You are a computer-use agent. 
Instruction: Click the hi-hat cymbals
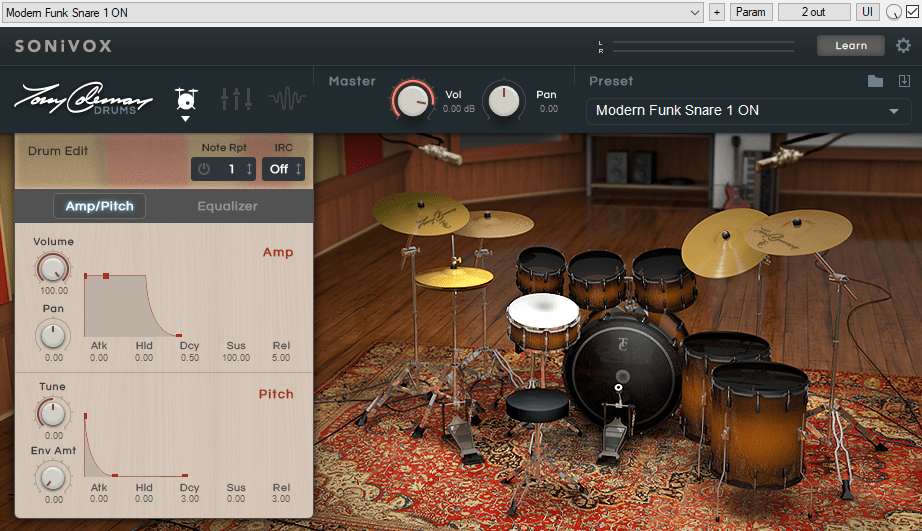pyautogui.click(x=454, y=277)
